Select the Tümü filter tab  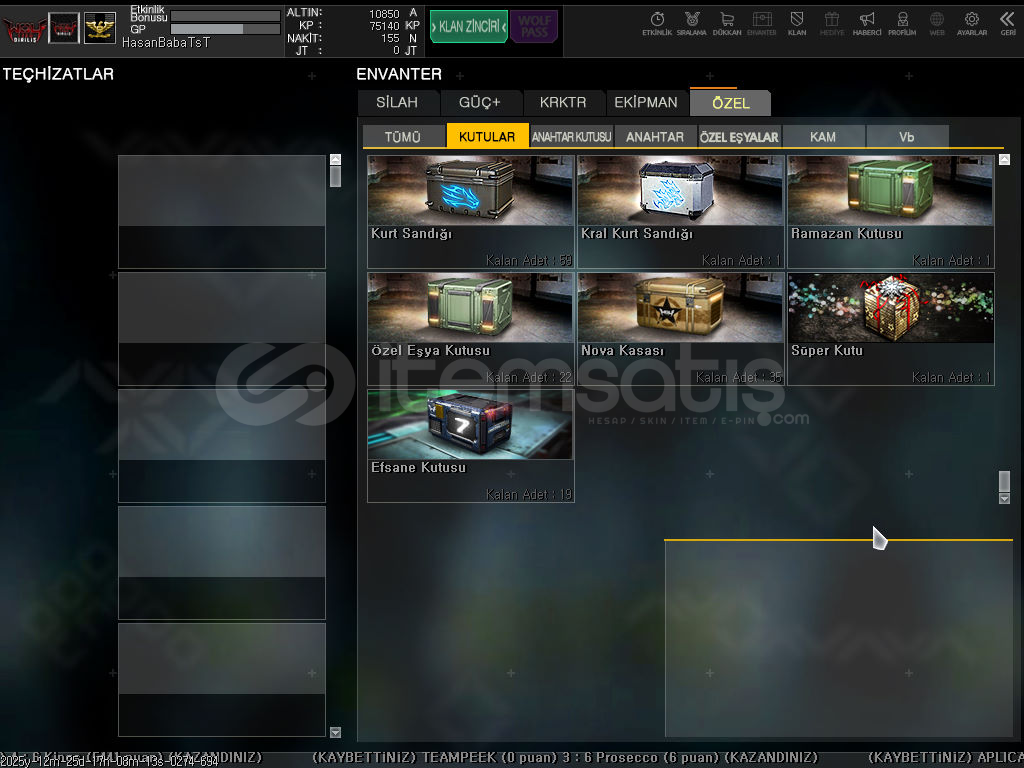click(403, 137)
